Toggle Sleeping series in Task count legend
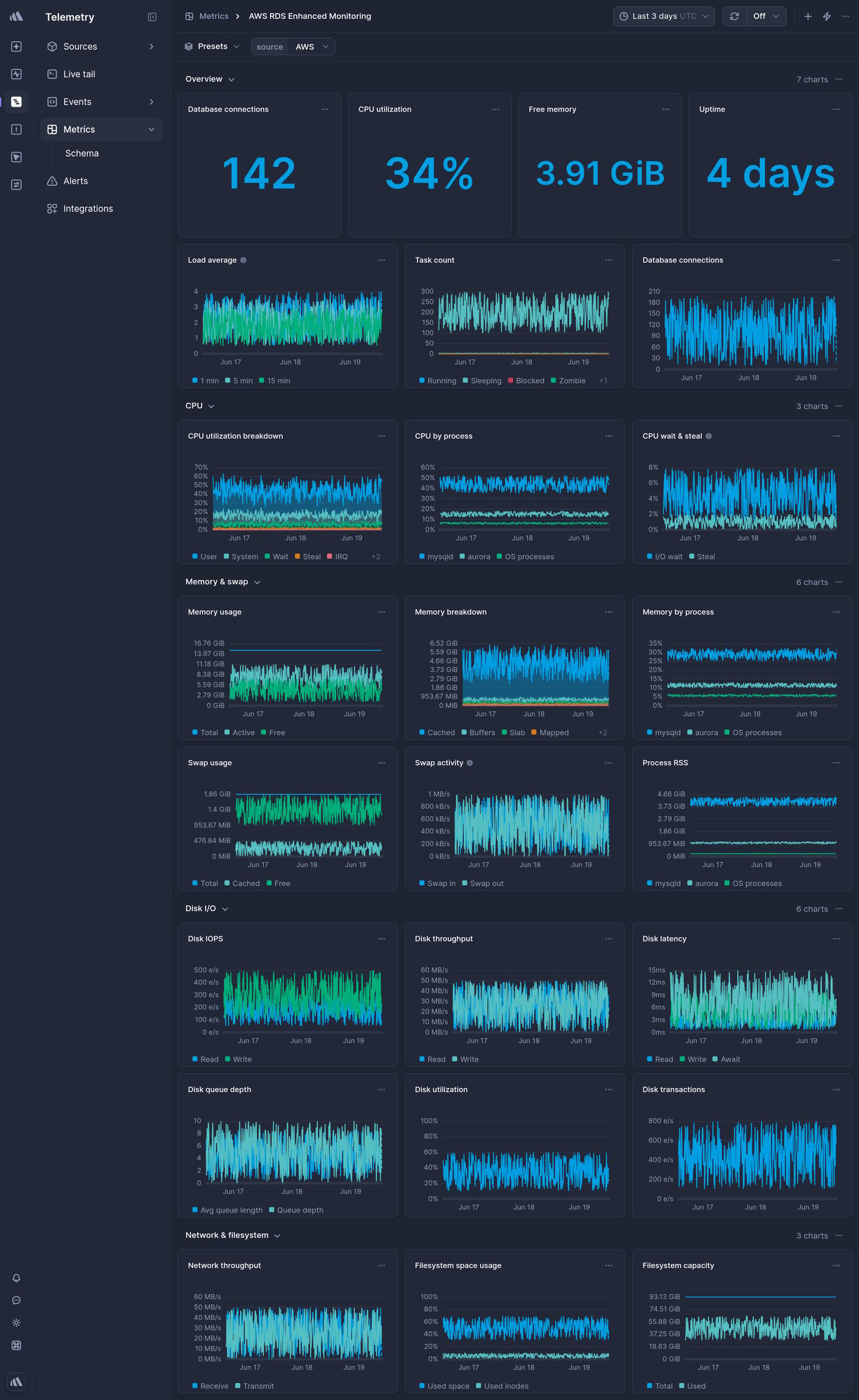859x1400 pixels. click(482, 381)
